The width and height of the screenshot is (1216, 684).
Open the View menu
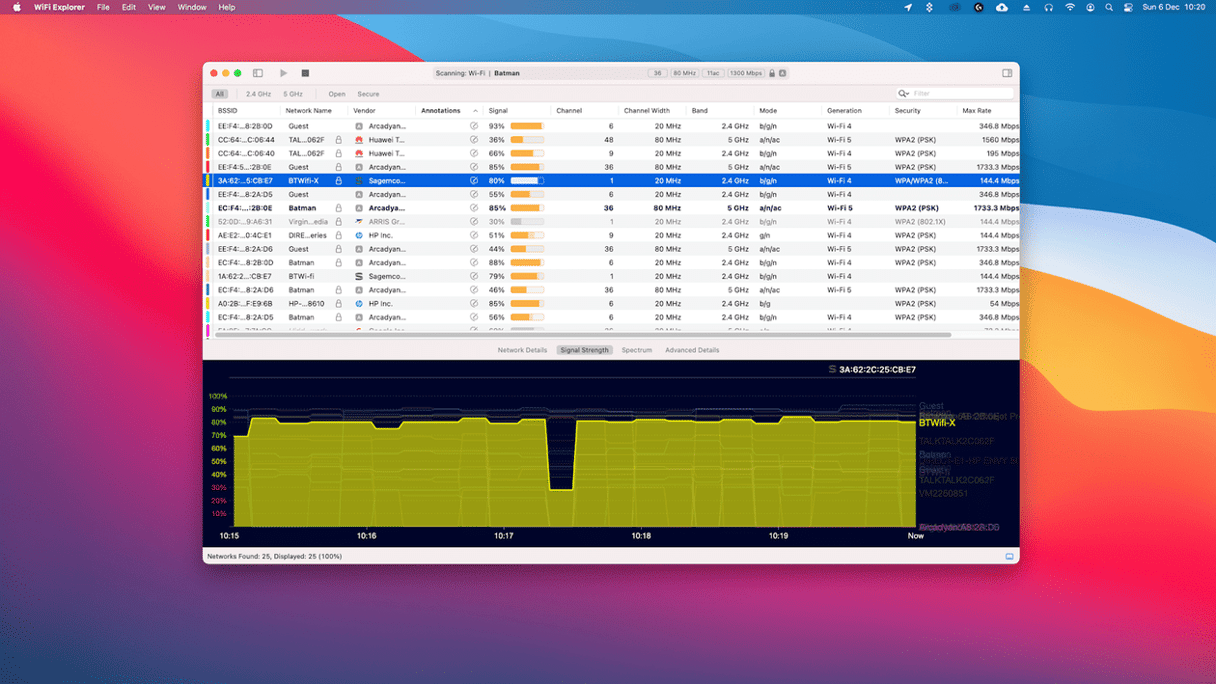[x=157, y=7]
